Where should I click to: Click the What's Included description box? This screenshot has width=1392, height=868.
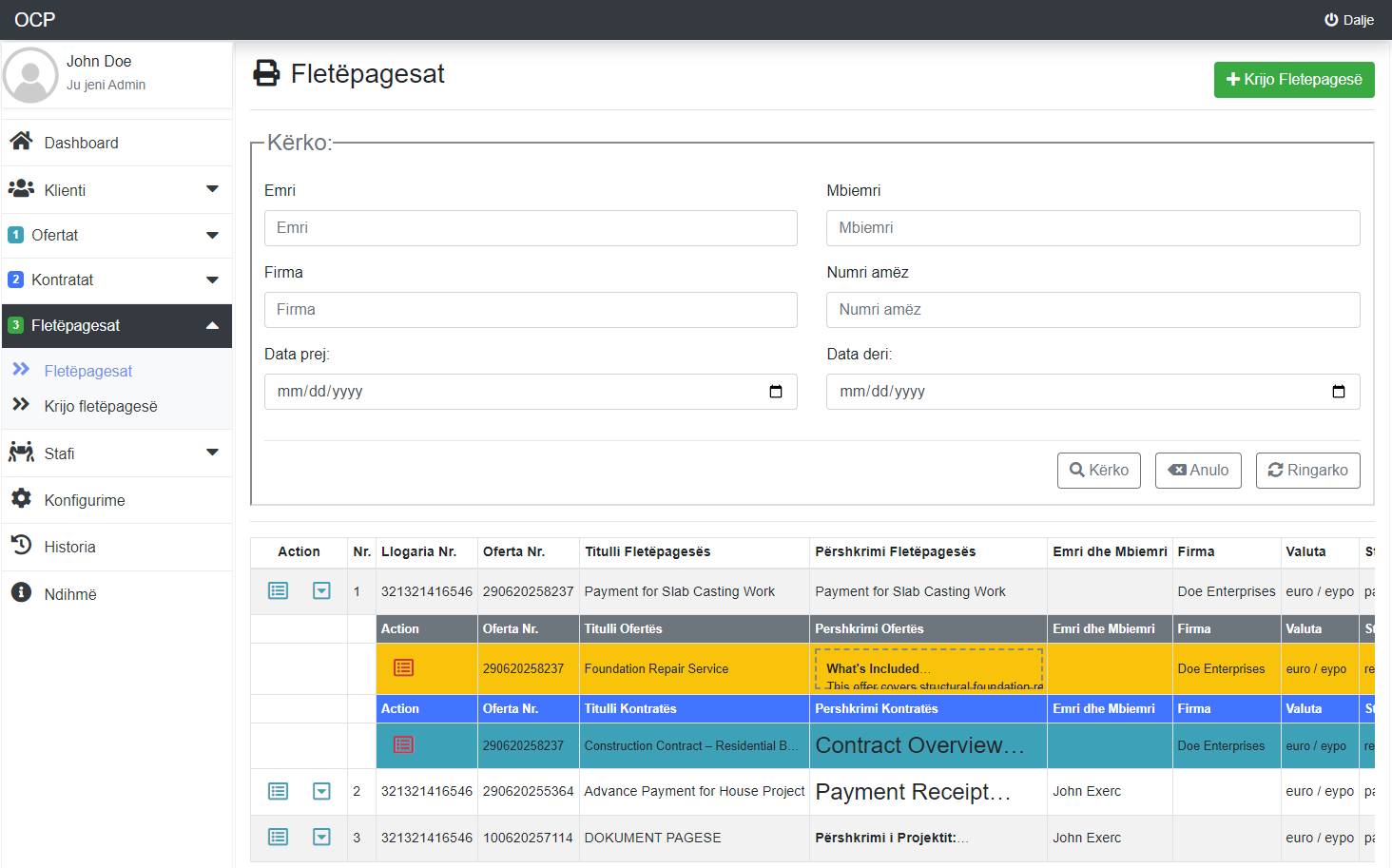click(929, 669)
